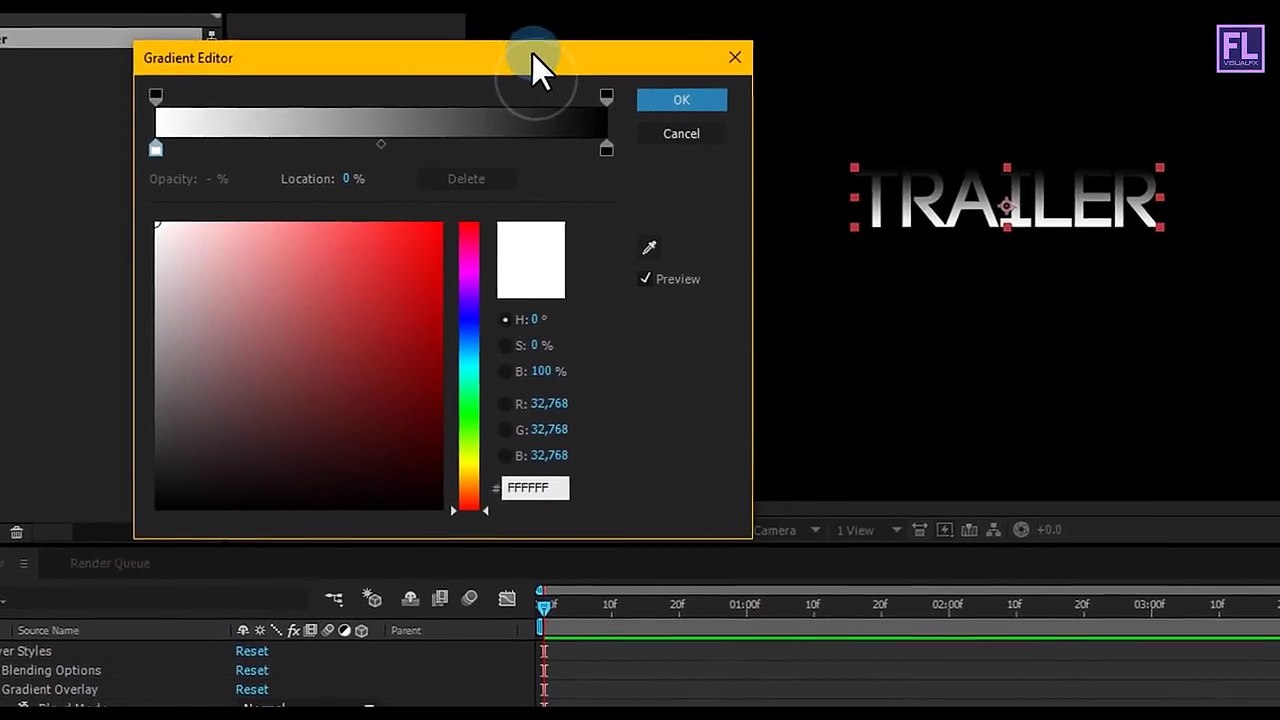Image resolution: width=1280 pixels, height=720 pixels.
Task: Open the Camera view dropdown arrow
Action: click(x=815, y=530)
